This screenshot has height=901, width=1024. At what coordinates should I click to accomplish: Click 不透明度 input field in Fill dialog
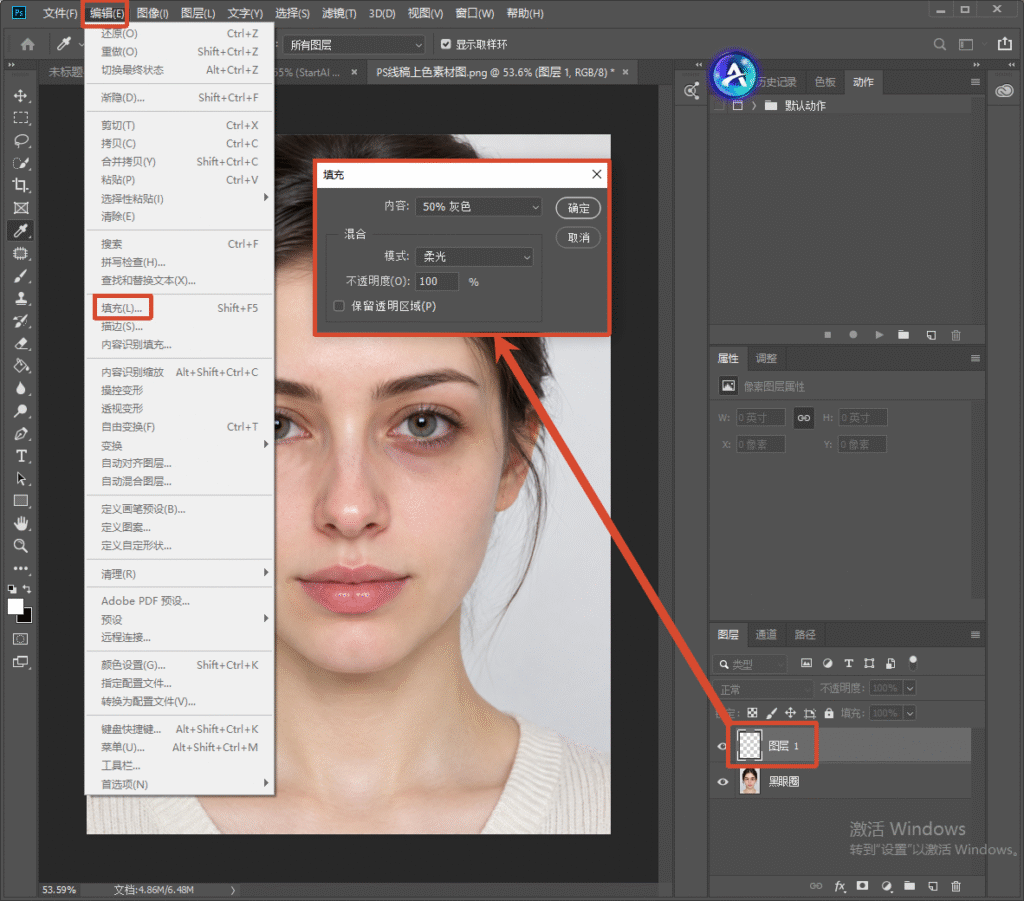[x=437, y=281]
